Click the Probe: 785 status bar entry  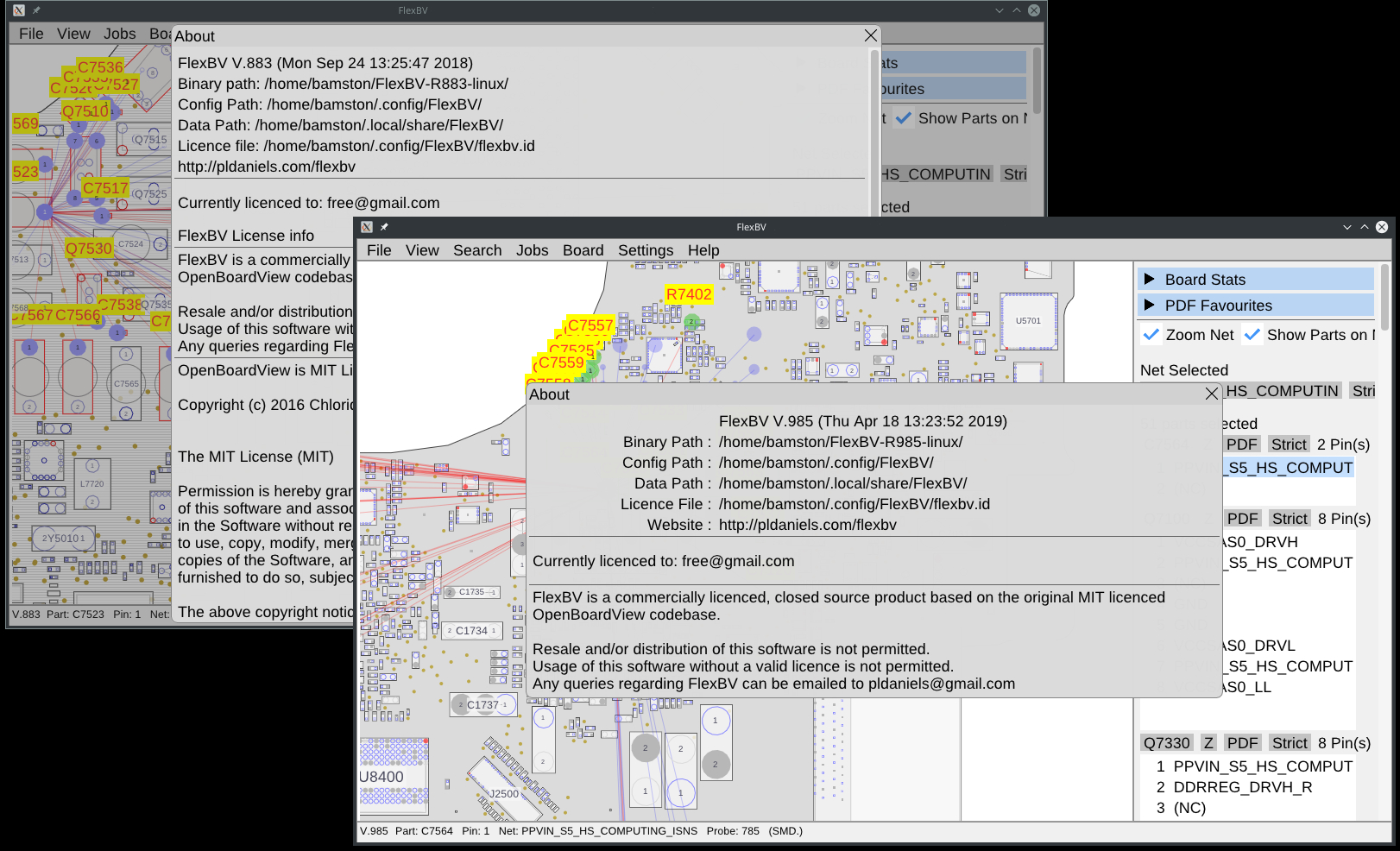pyautogui.click(x=733, y=831)
